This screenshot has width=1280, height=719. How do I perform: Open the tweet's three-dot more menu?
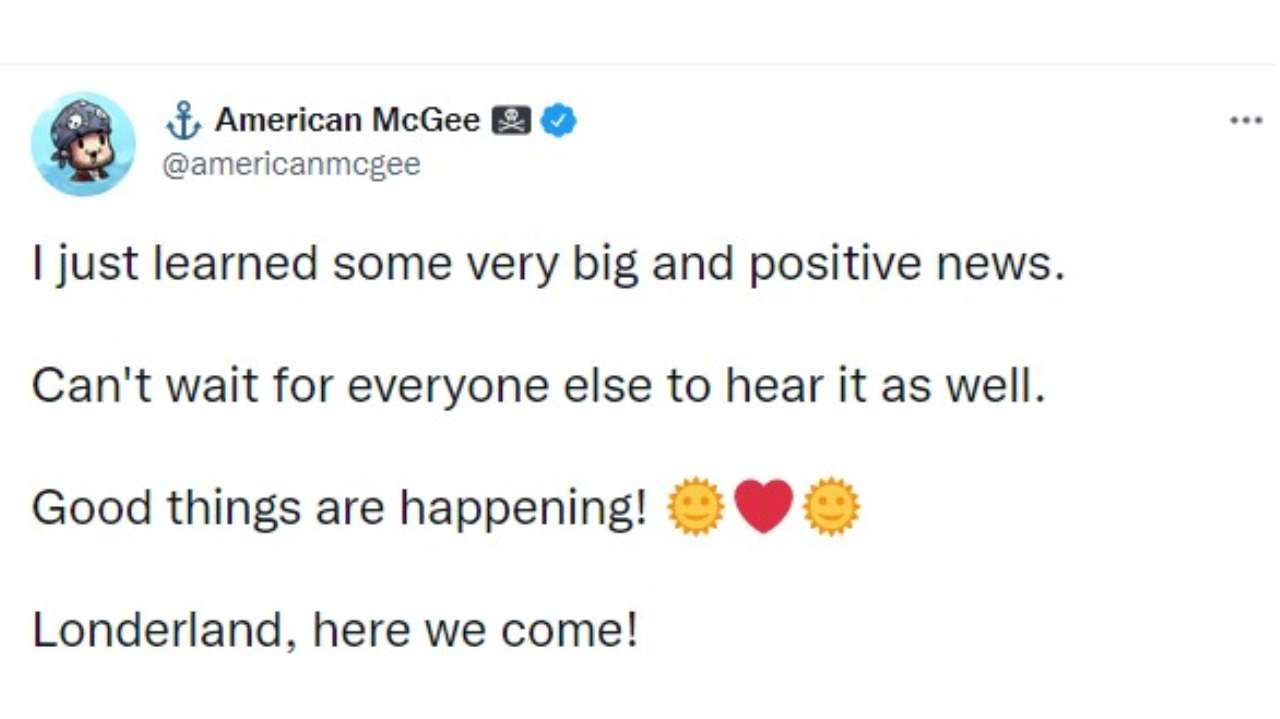1245,121
